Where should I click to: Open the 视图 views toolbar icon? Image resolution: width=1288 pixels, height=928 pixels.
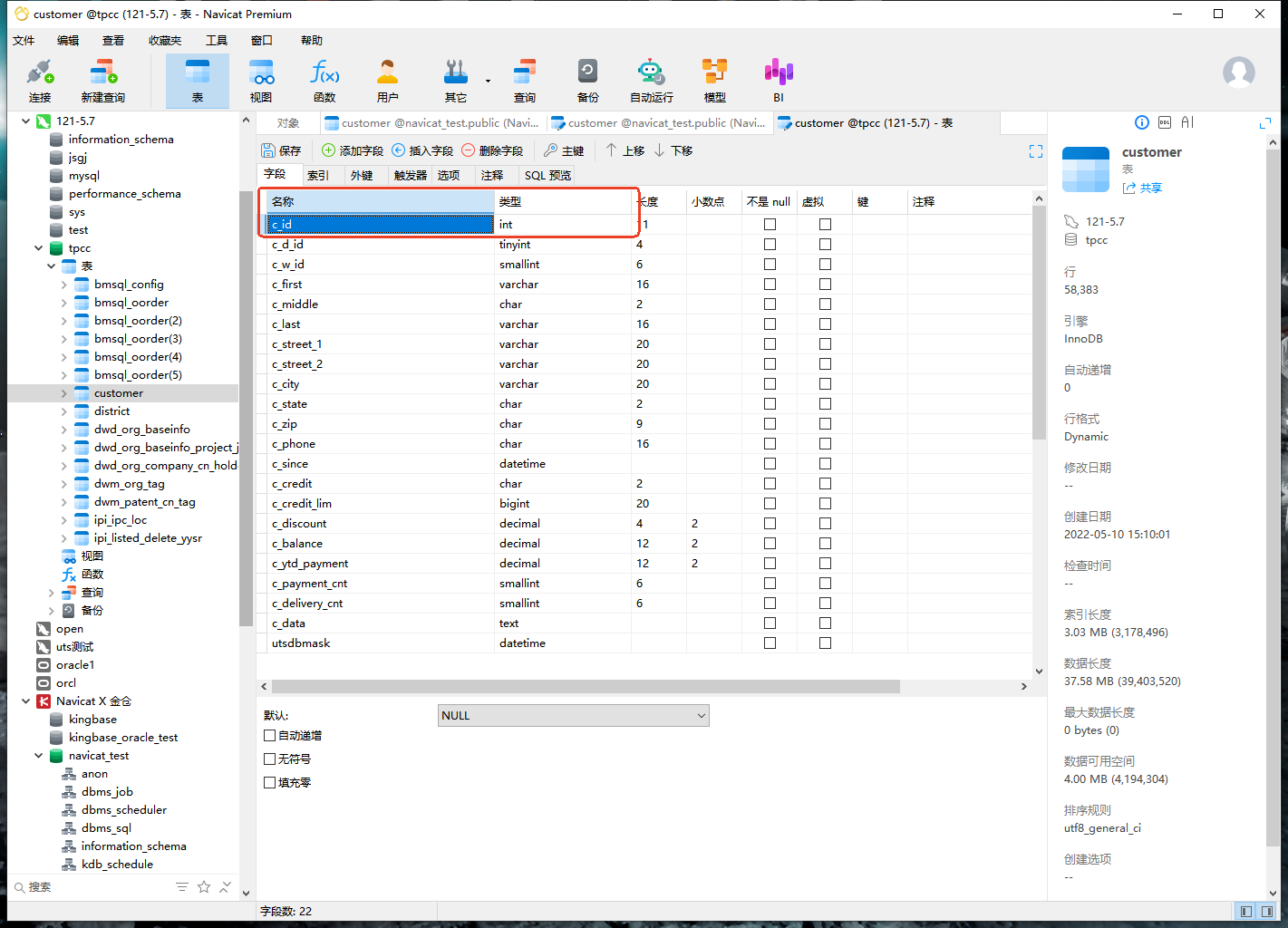[261, 81]
